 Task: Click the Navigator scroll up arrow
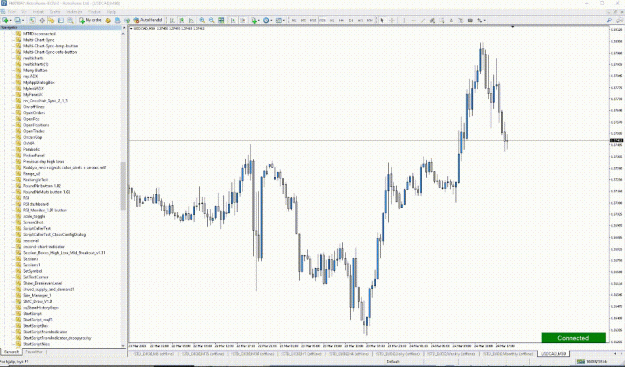(x=123, y=34)
